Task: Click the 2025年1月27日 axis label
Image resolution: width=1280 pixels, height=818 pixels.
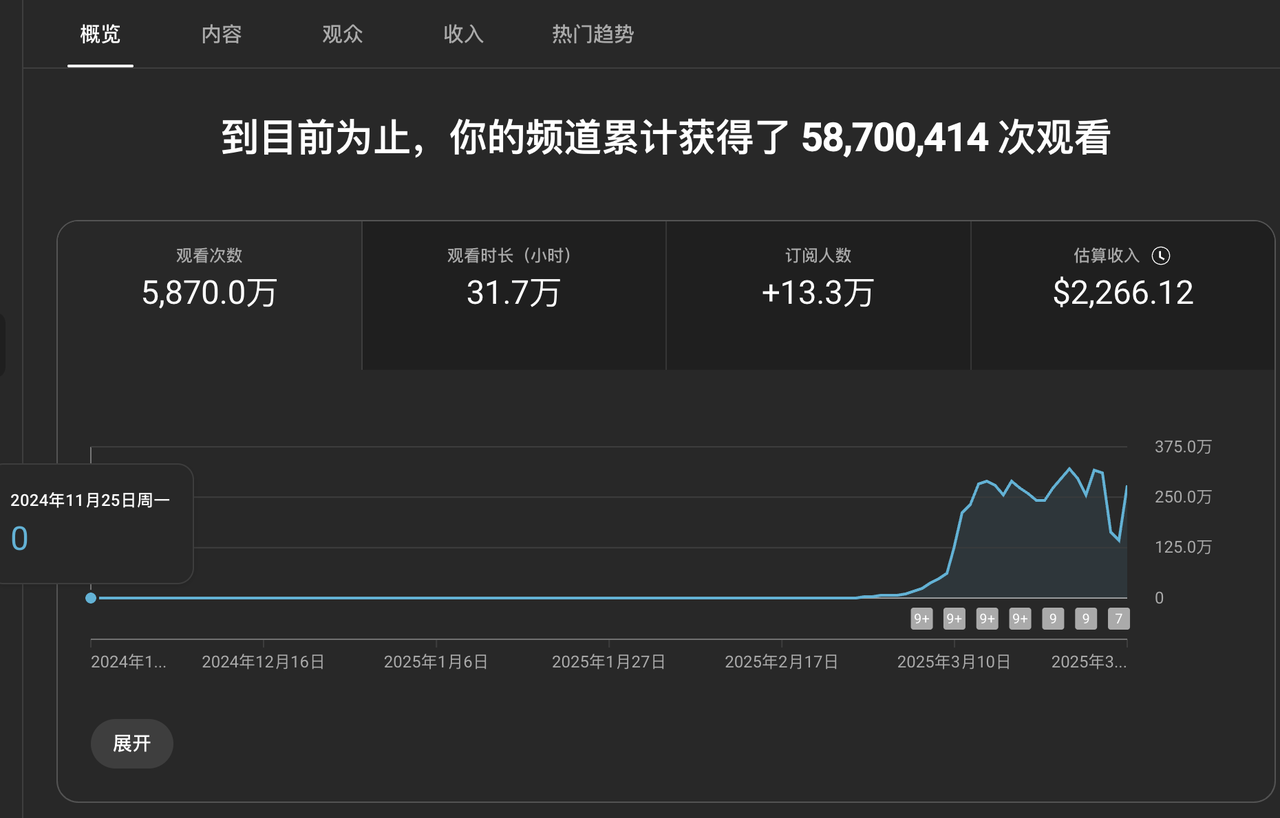Action: tap(608, 662)
